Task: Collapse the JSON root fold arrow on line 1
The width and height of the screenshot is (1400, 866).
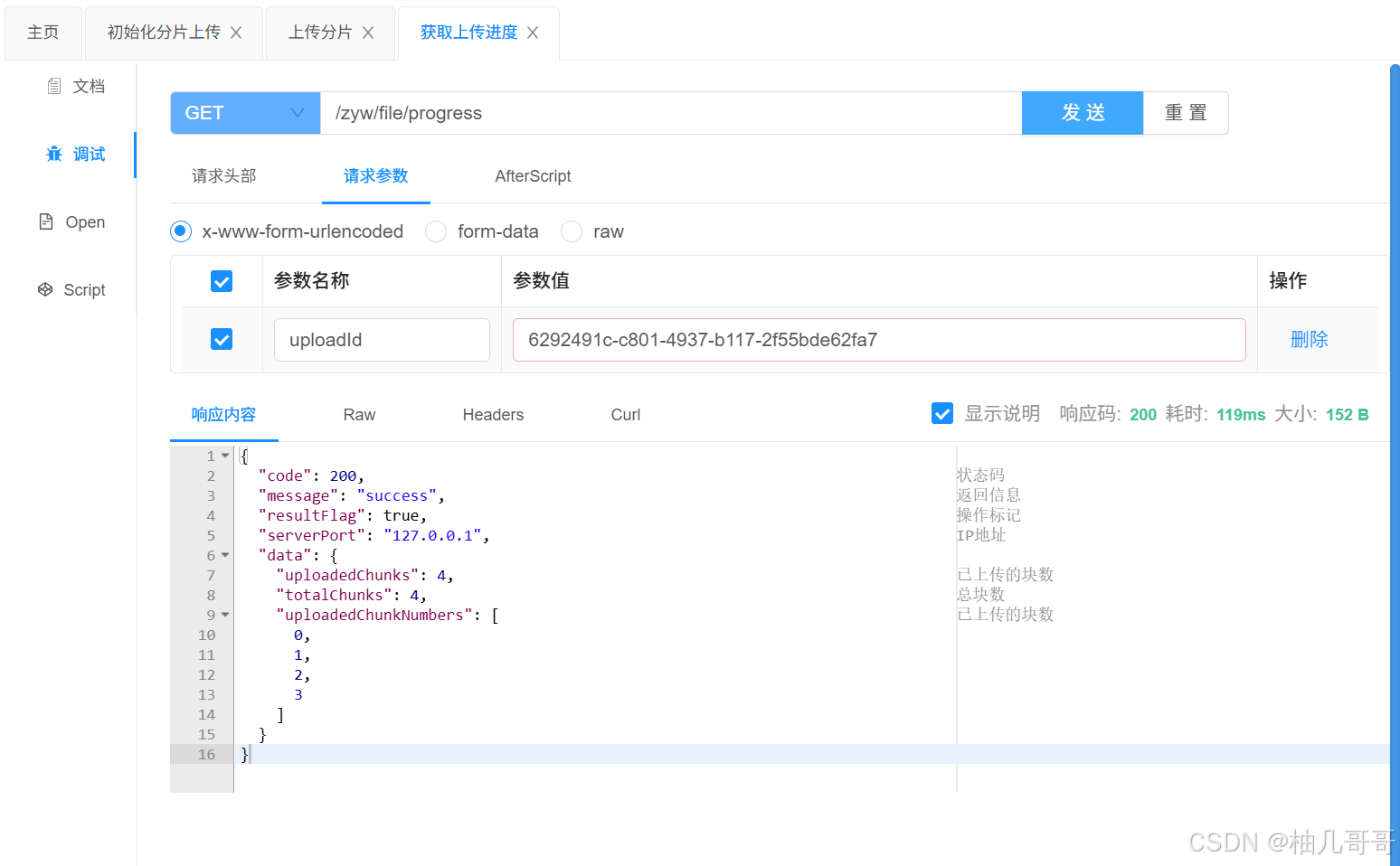Action: coord(225,456)
